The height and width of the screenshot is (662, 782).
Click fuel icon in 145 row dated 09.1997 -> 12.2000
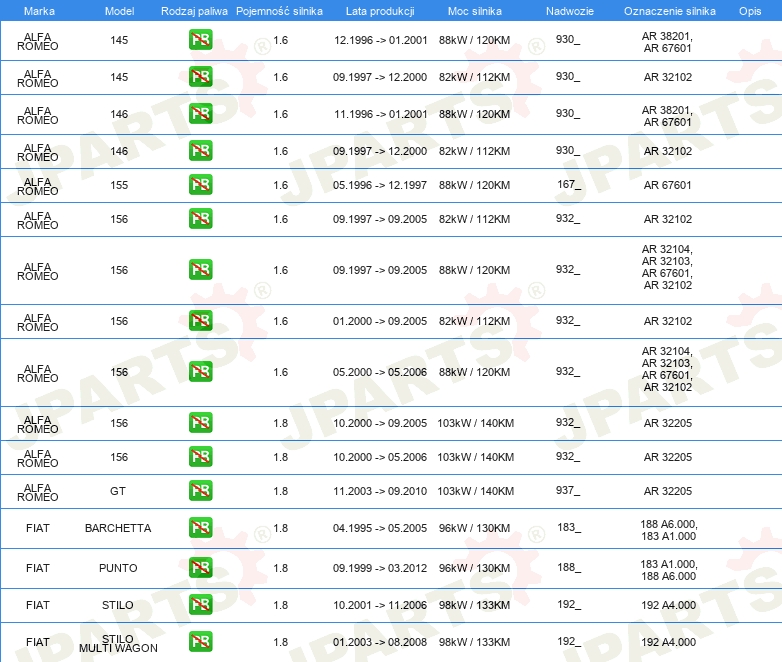click(200, 77)
